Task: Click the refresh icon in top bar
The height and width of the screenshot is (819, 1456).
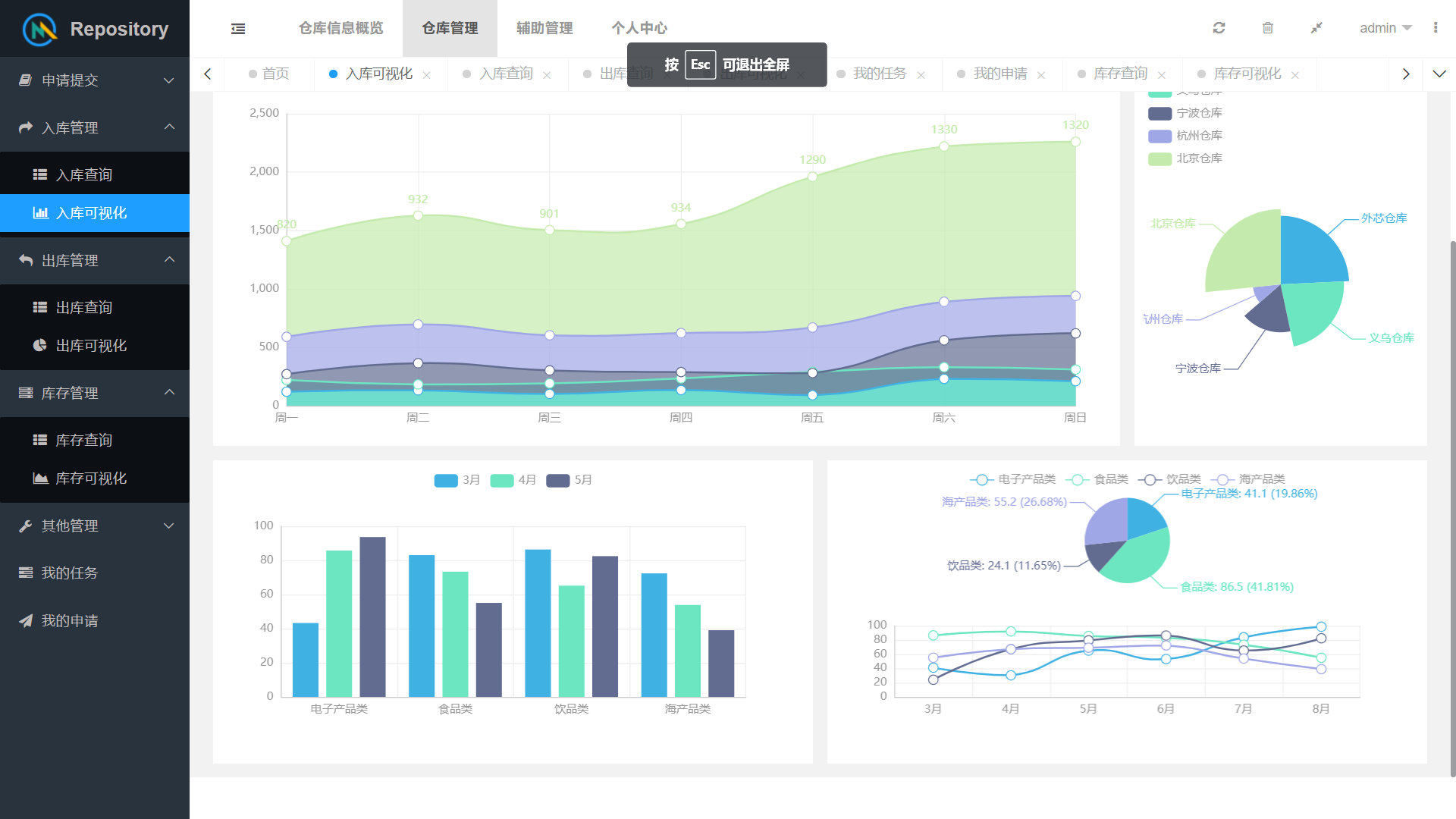Action: tap(1219, 28)
